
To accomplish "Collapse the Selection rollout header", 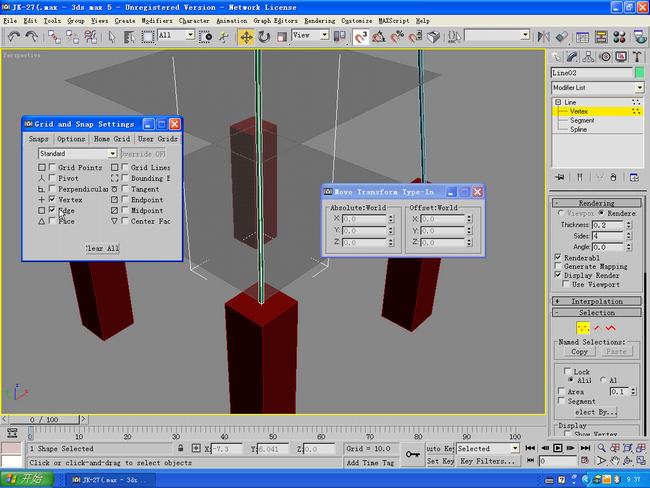I will coord(597,312).
